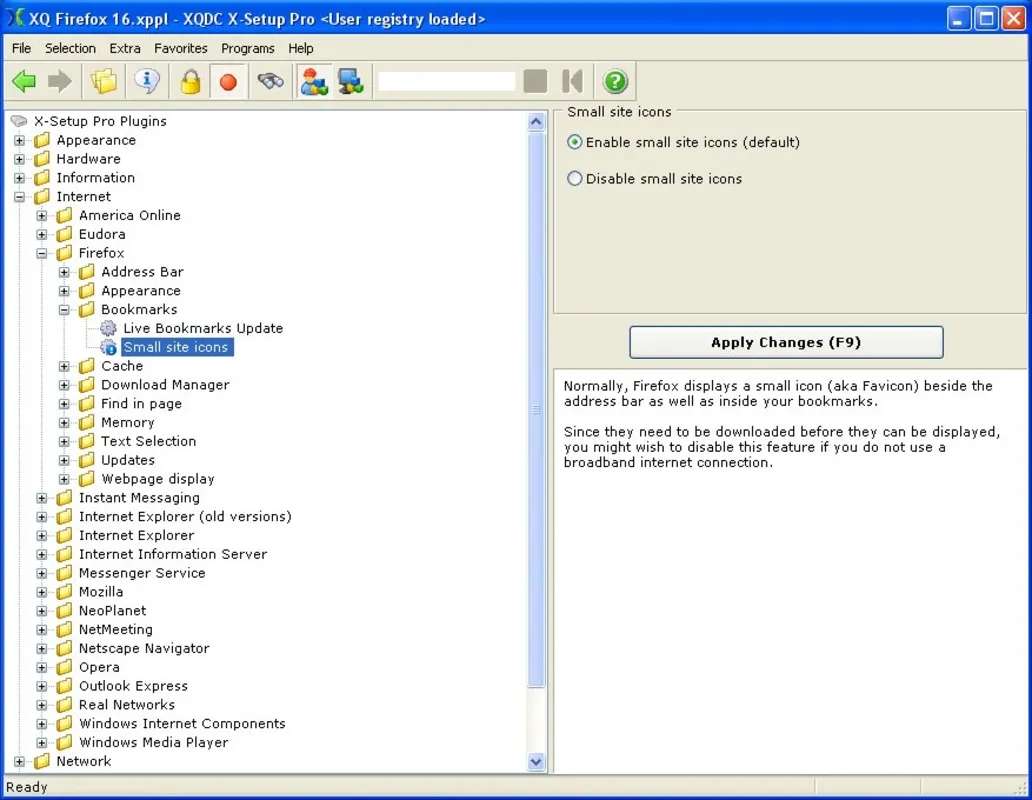Click the Firefox folder icon in tree
Viewport: 1032px width, 800px height.
(64, 253)
